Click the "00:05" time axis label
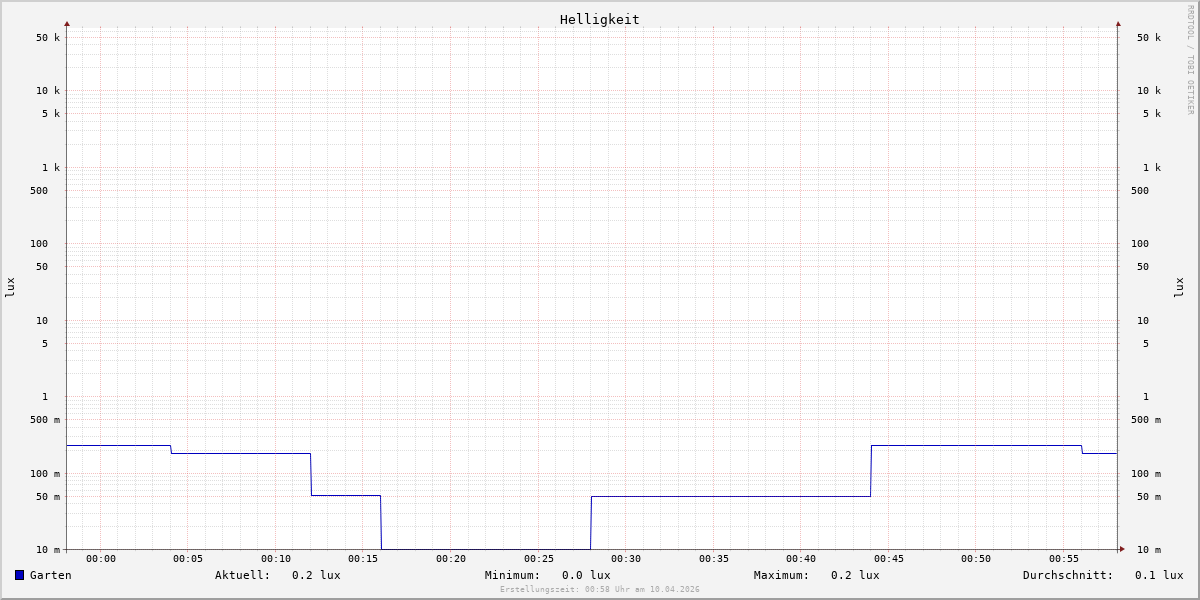Viewport: 1200px width, 600px height. [x=188, y=559]
